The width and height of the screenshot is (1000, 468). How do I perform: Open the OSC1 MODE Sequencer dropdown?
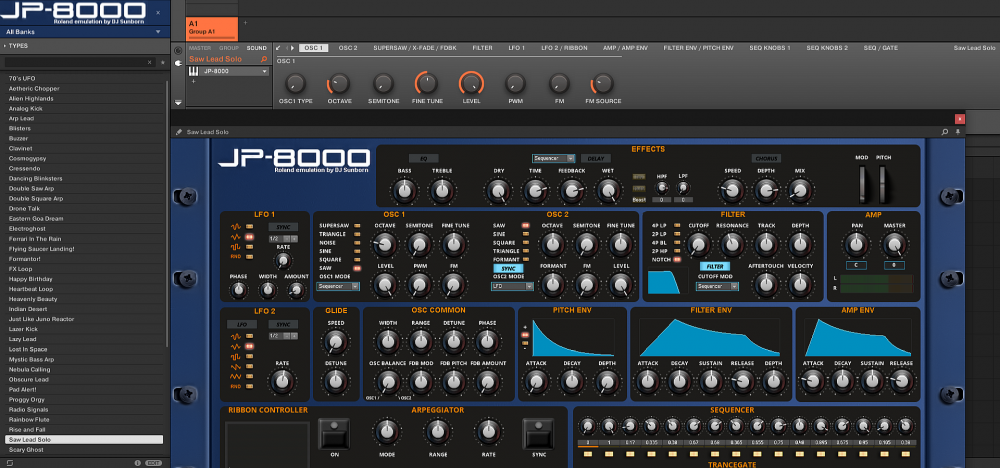[x=338, y=287]
